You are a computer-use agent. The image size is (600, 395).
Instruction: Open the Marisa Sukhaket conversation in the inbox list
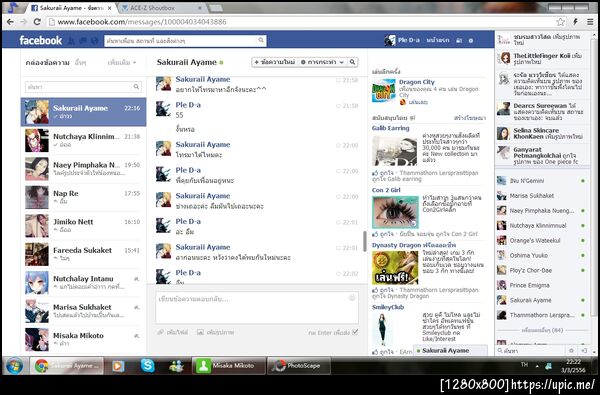83,311
